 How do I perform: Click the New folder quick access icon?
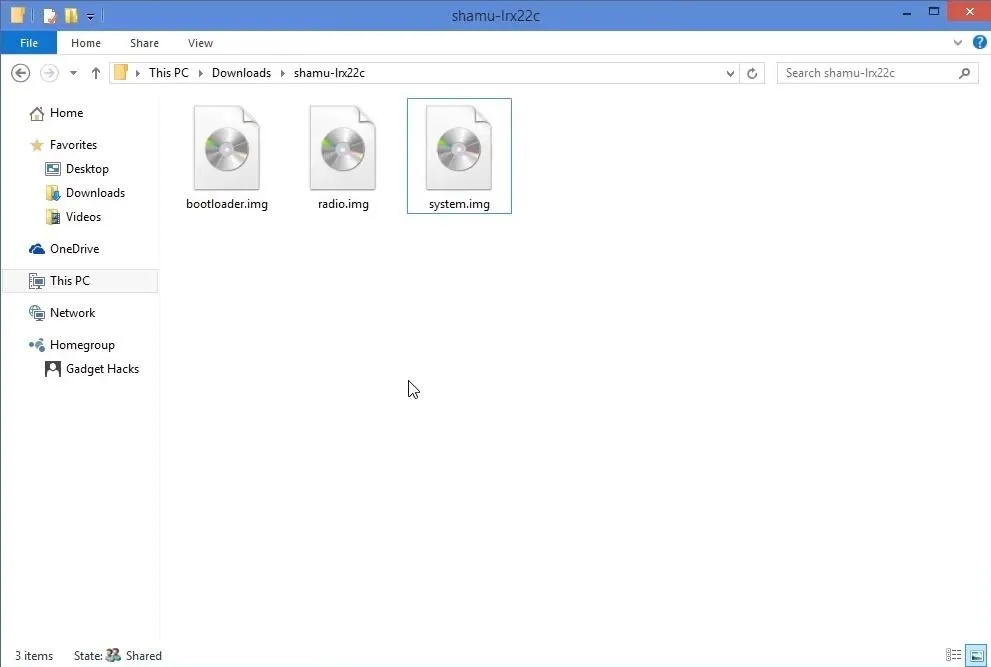71,15
